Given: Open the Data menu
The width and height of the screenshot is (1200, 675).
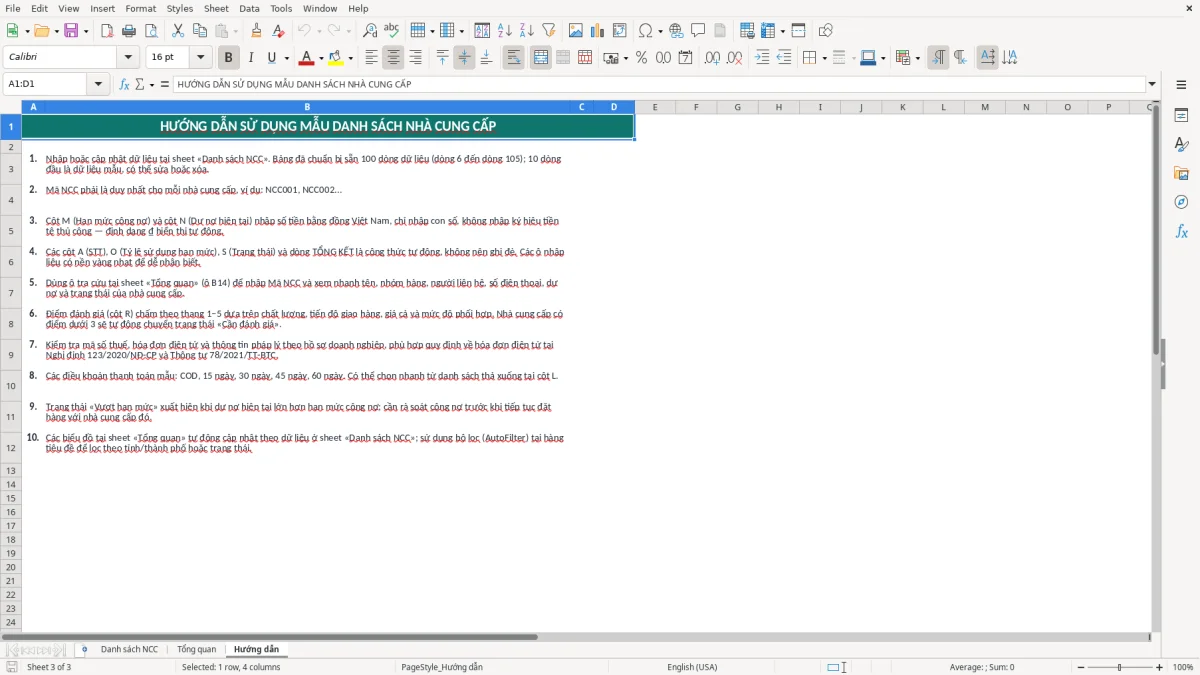Looking at the screenshot, I should 249,8.
